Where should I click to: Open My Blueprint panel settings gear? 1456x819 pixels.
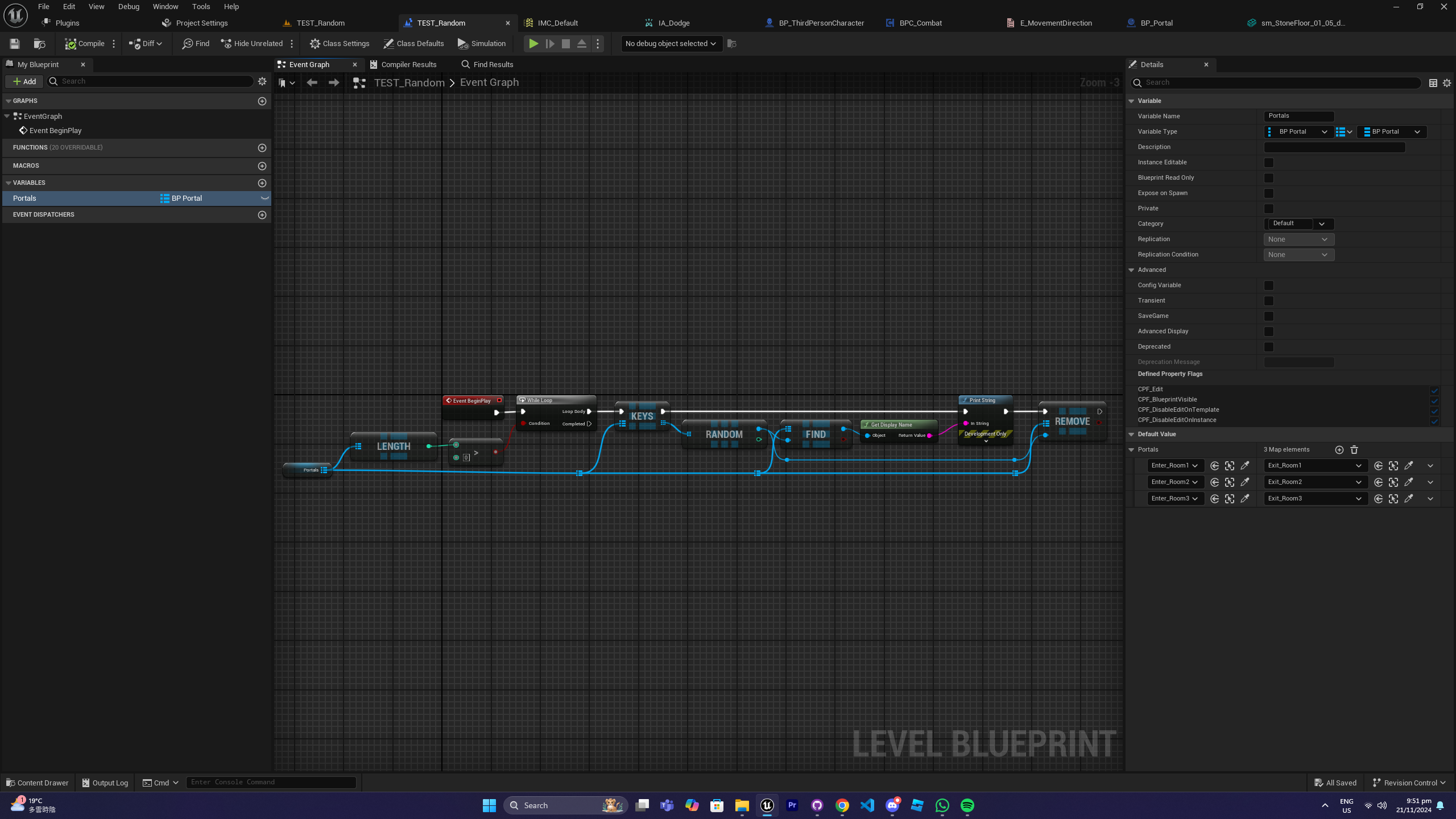pos(262,81)
